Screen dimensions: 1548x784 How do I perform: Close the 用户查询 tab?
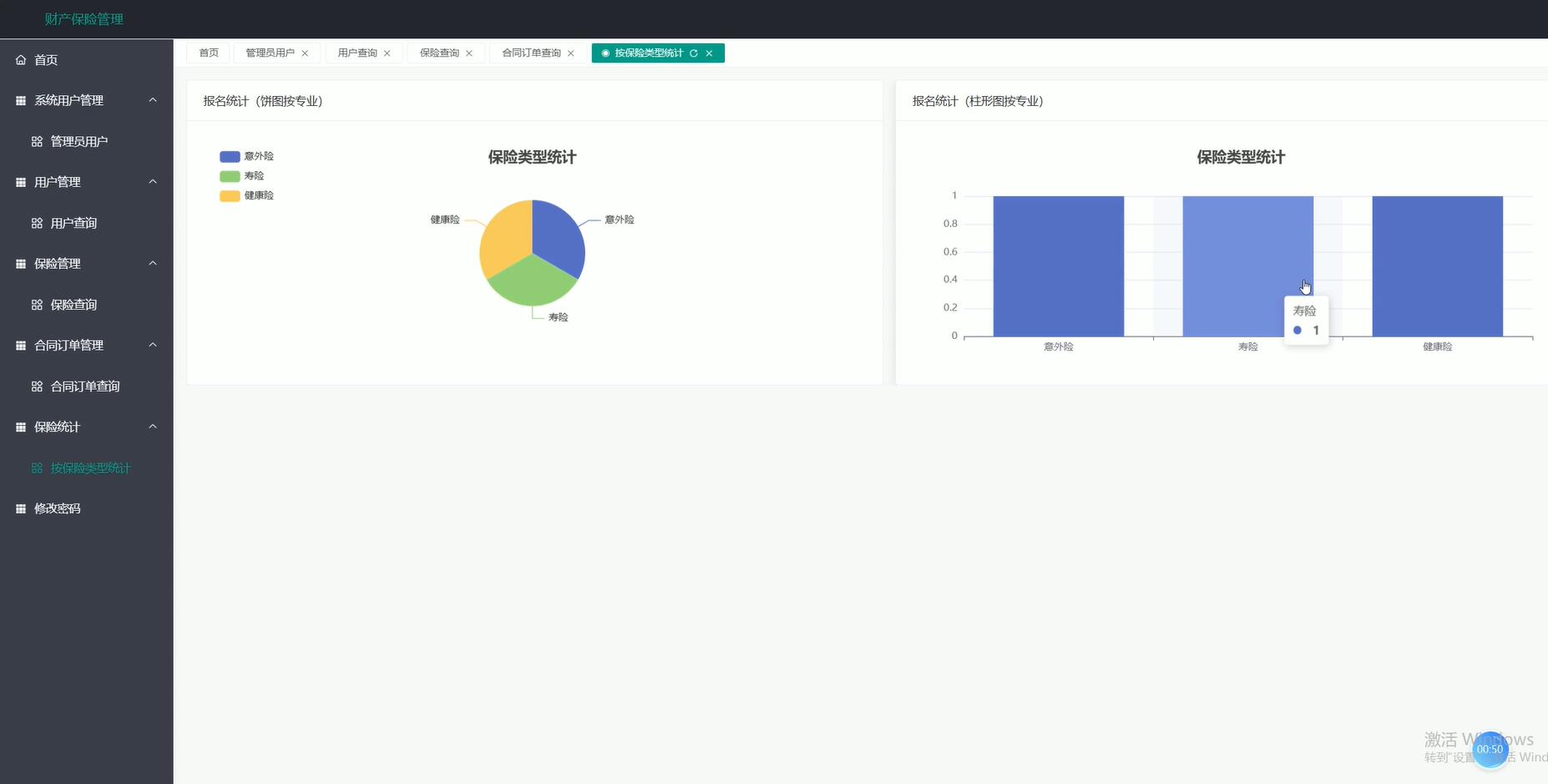click(387, 53)
